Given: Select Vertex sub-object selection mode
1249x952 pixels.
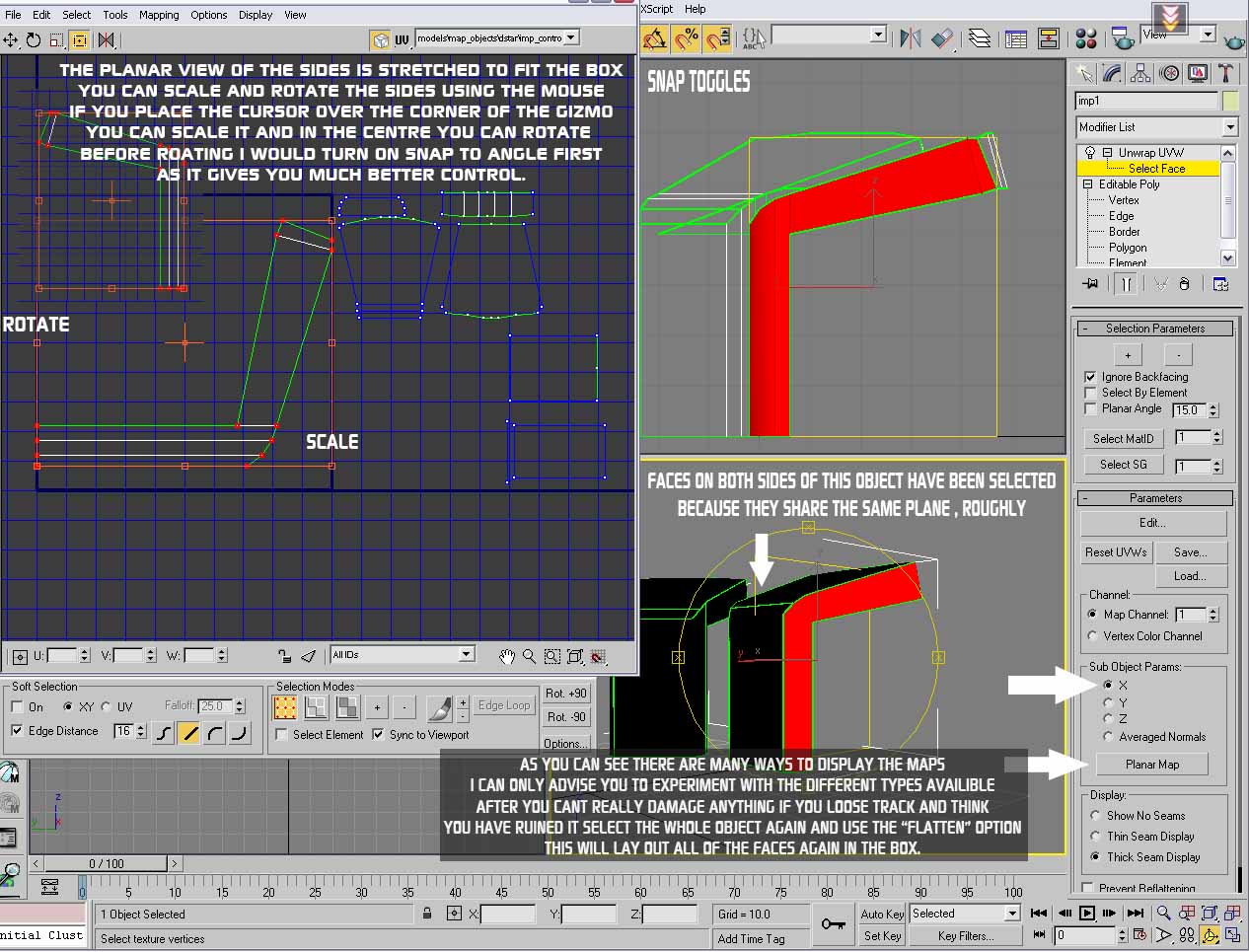Looking at the screenshot, I should point(285,707).
